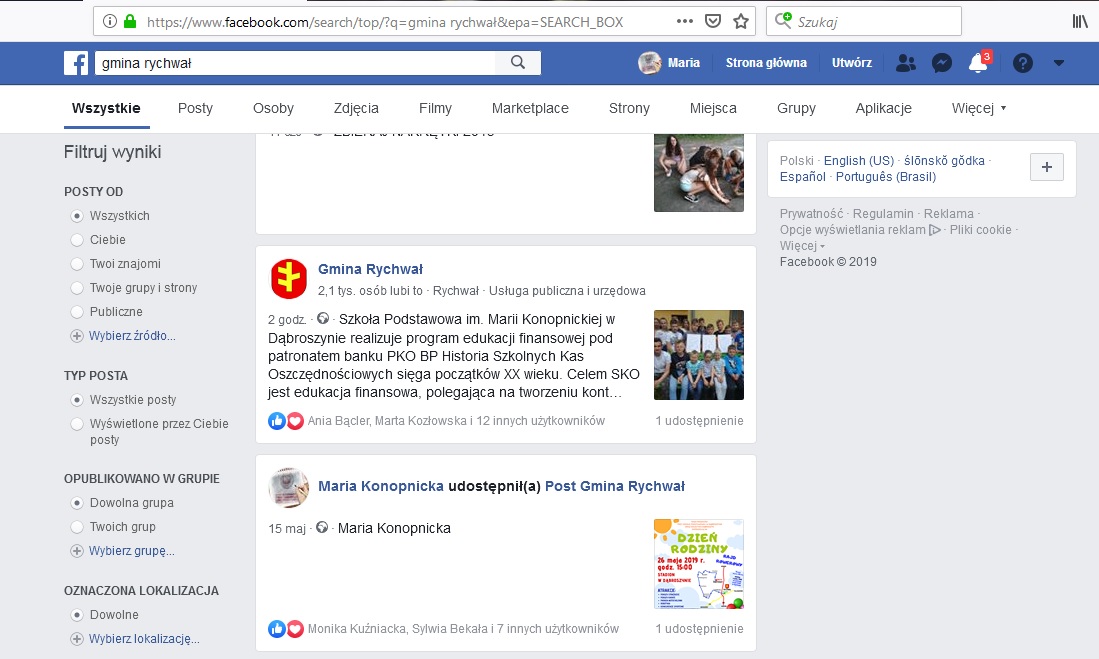Click the heart reaction icon on Gmina Rychwał post
The width and height of the screenshot is (1099, 659).
click(295, 421)
